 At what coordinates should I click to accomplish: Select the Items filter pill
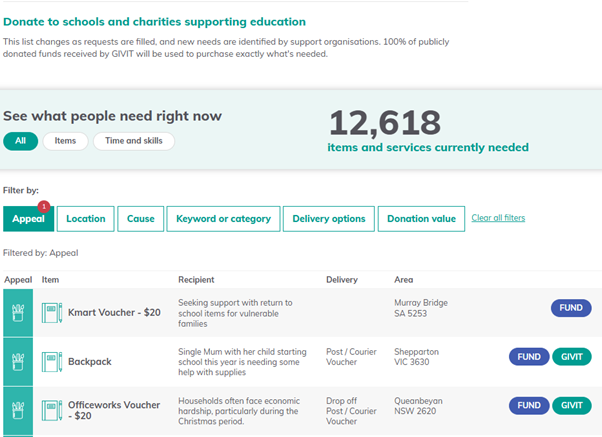[65, 141]
